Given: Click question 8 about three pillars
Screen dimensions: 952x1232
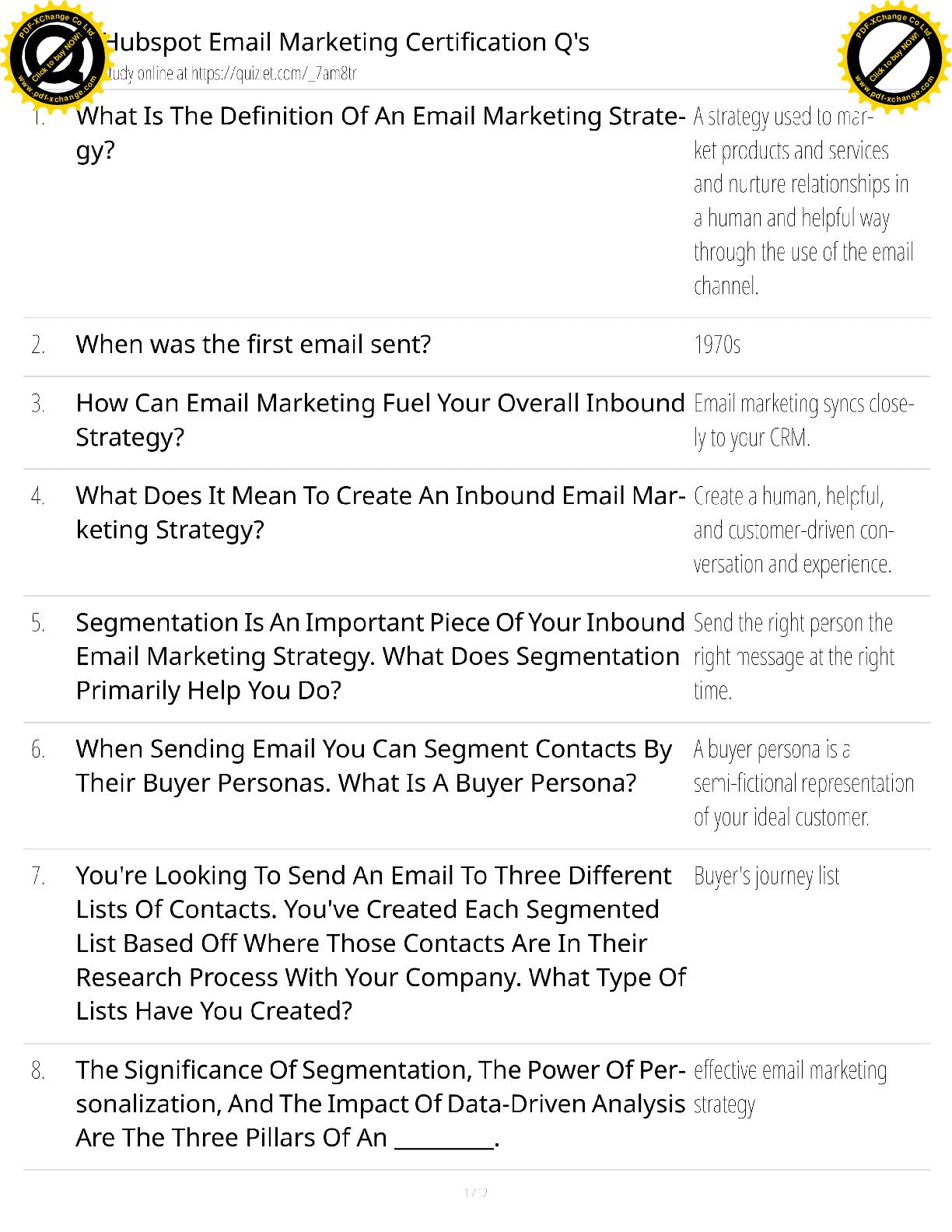Looking at the screenshot, I should click(x=380, y=1104).
